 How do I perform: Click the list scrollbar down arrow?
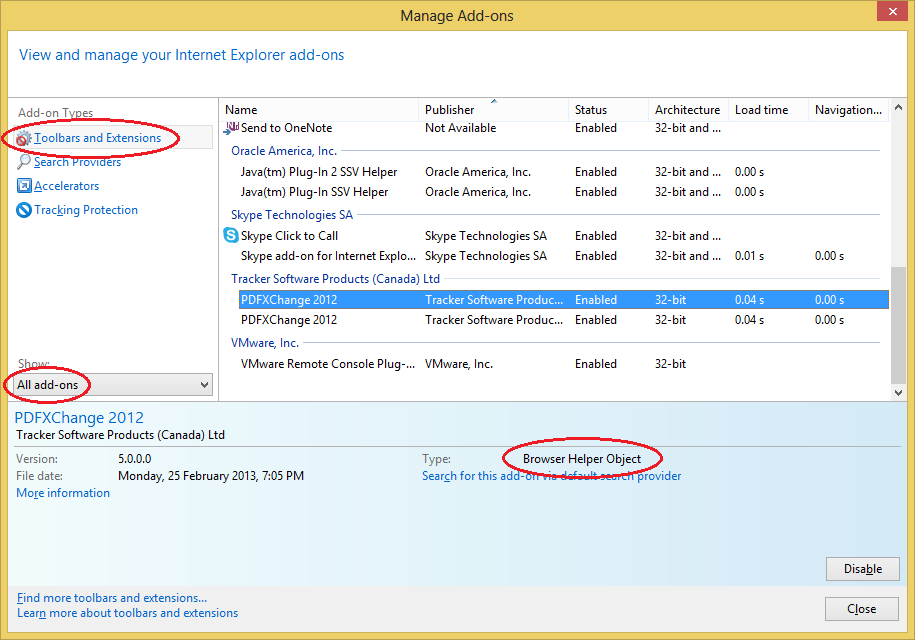[x=899, y=393]
